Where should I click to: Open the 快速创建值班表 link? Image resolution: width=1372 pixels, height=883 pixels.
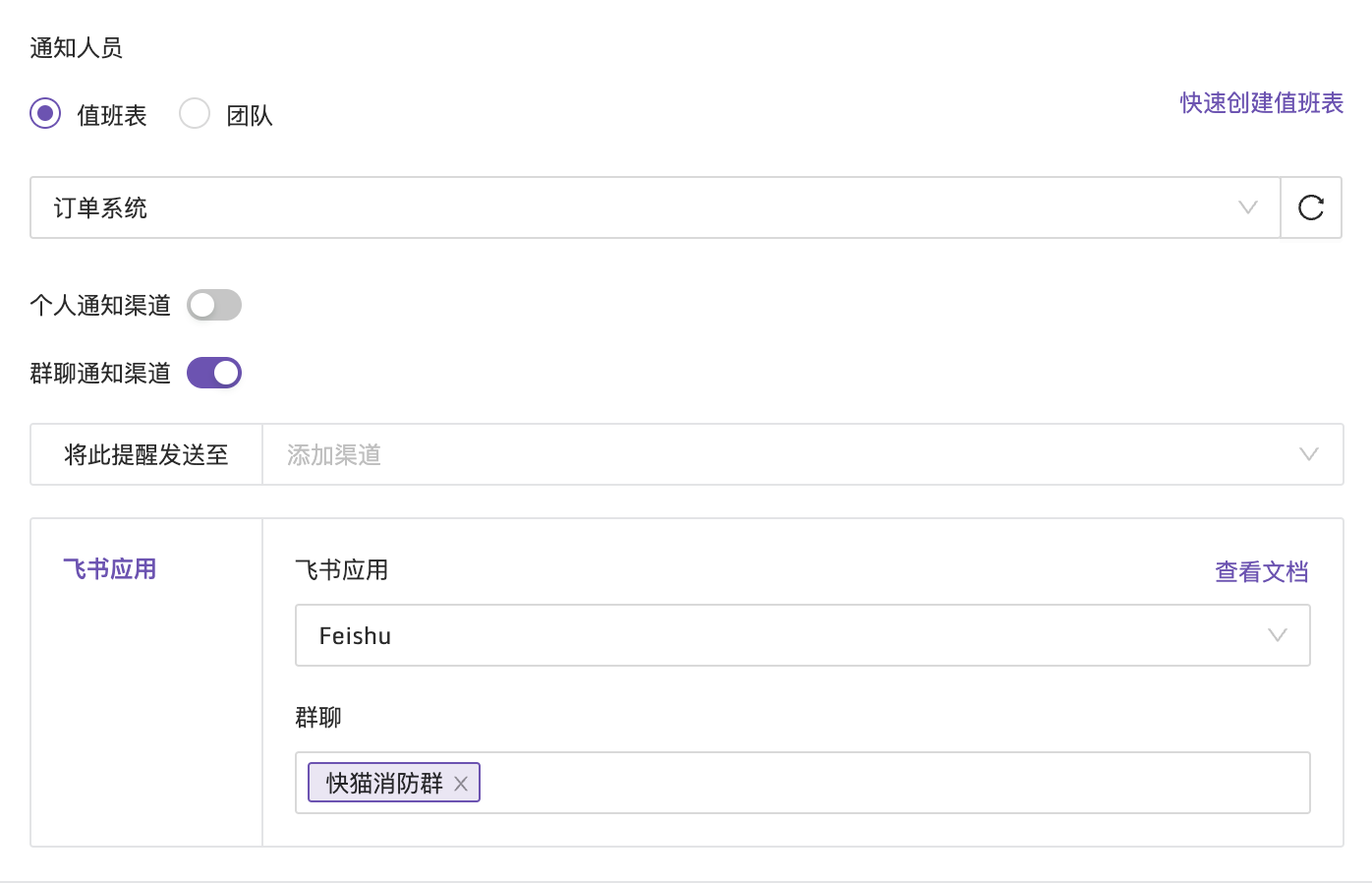click(x=1261, y=103)
